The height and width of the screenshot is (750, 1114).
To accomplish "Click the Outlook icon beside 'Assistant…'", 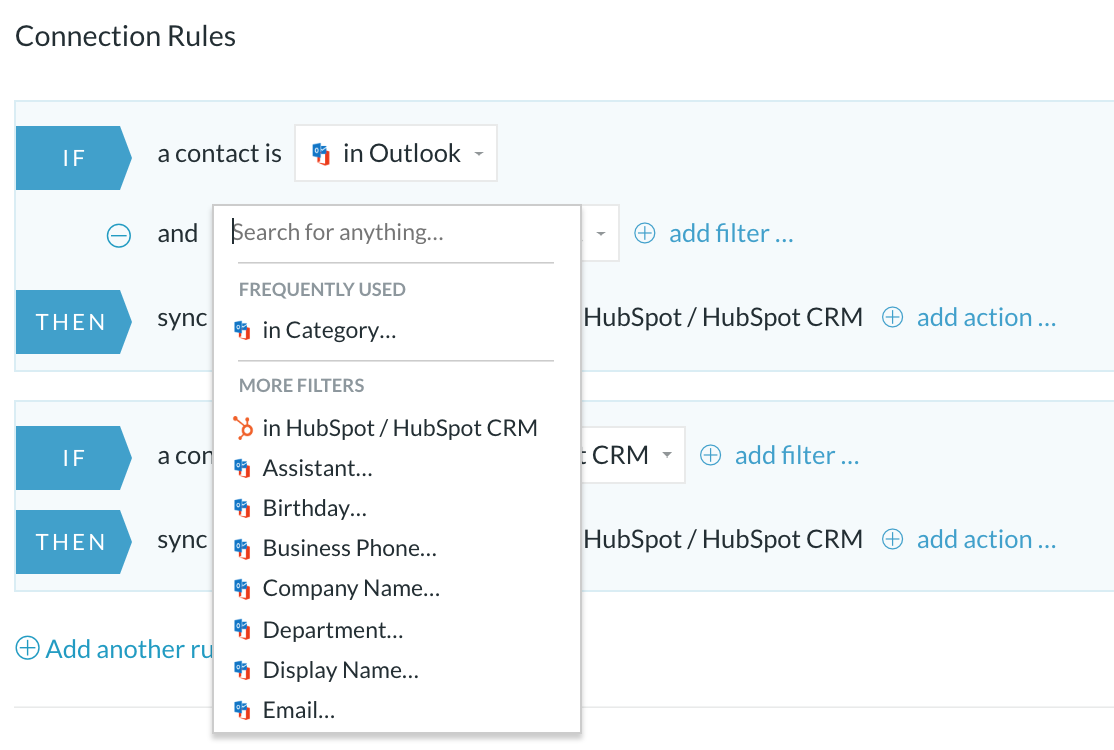I will coord(243,468).
